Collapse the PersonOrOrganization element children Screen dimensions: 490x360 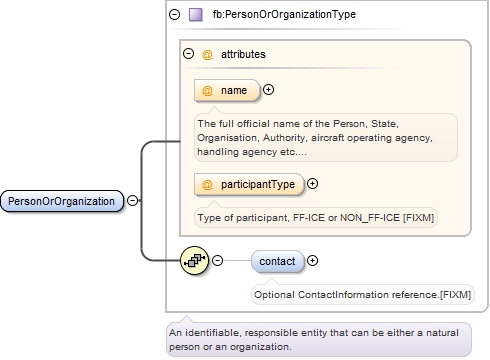(133, 200)
